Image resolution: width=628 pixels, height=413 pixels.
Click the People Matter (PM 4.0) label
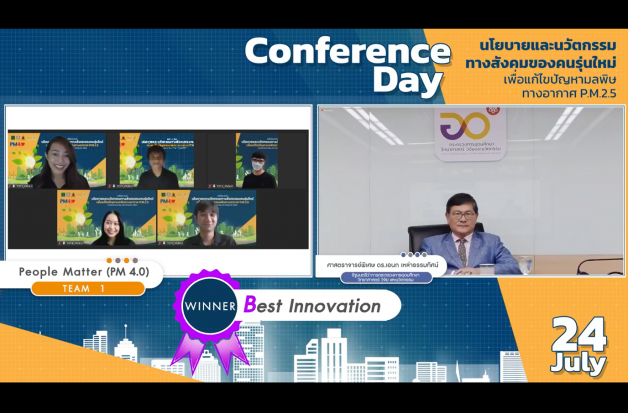pyautogui.click(x=79, y=272)
